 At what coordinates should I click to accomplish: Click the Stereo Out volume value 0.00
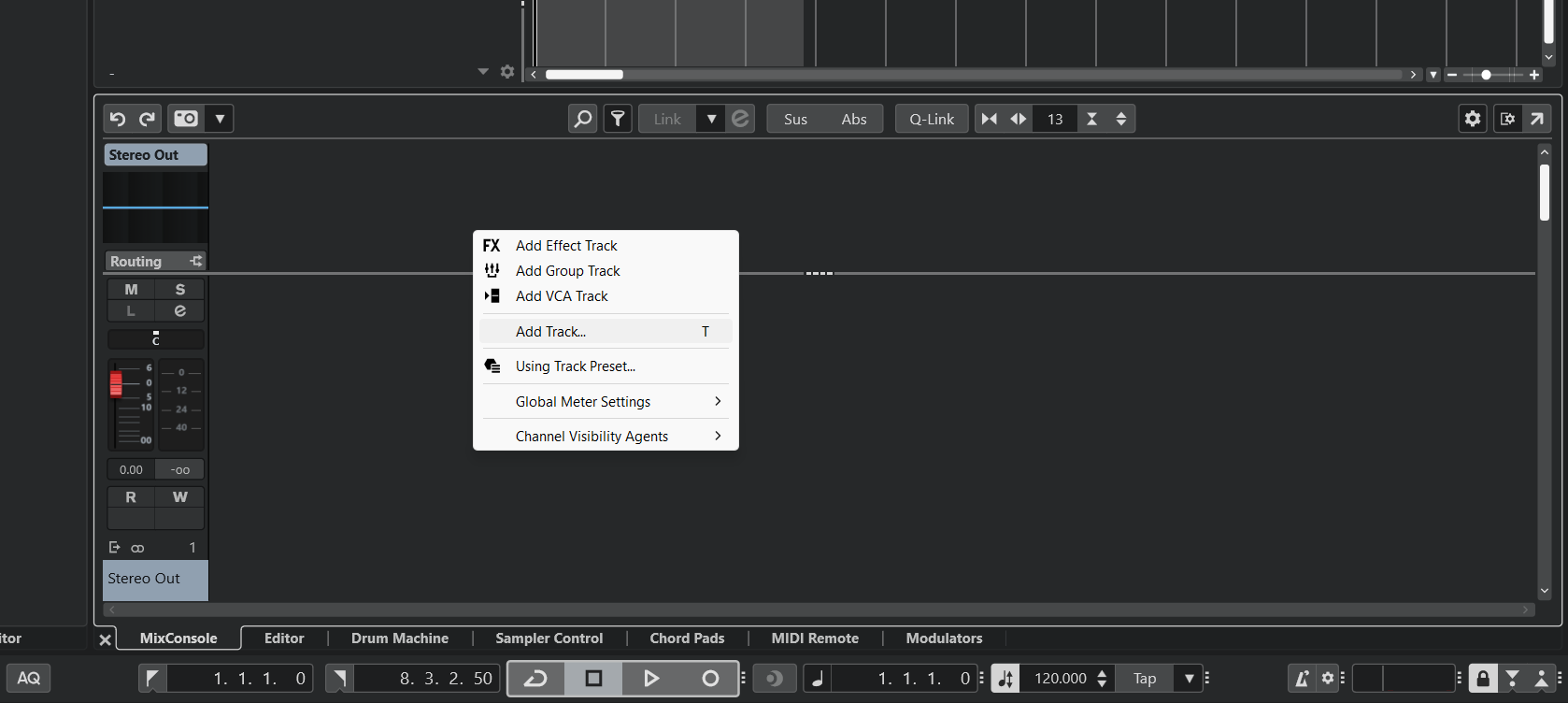[x=131, y=470]
